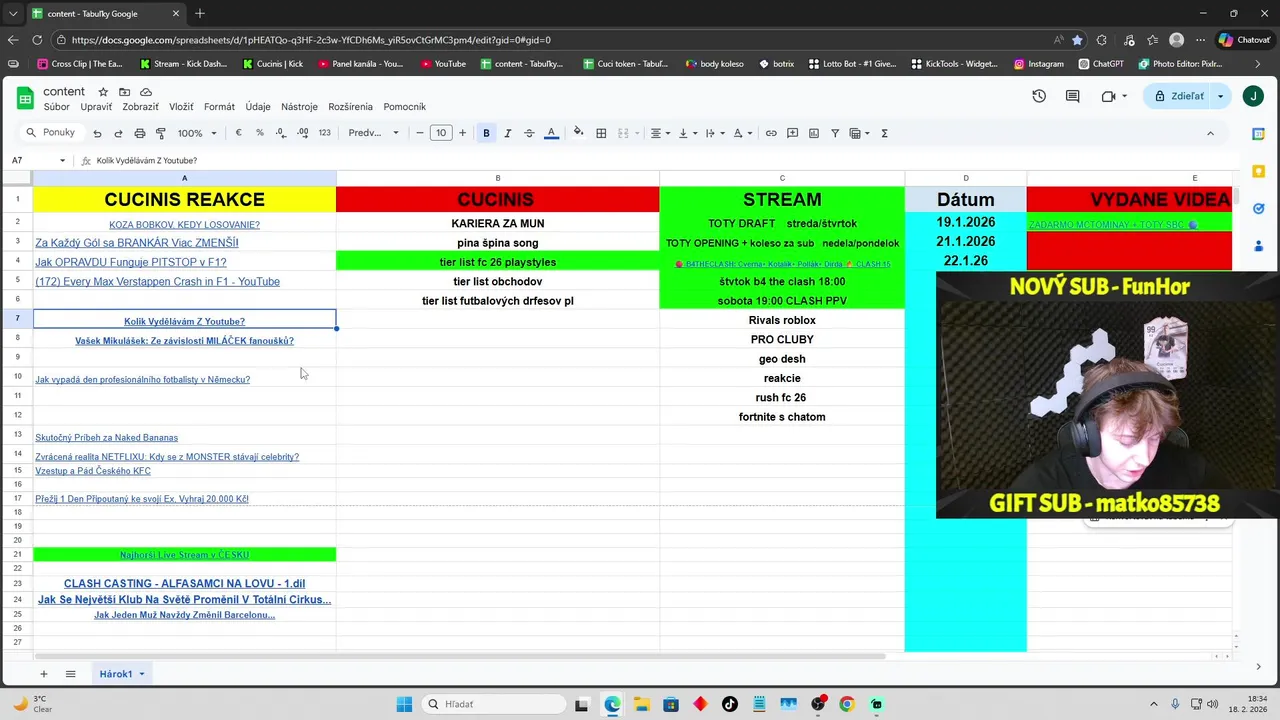Format selection as percent
This screenshot has height=720, width=1280.
click(260, 133)
